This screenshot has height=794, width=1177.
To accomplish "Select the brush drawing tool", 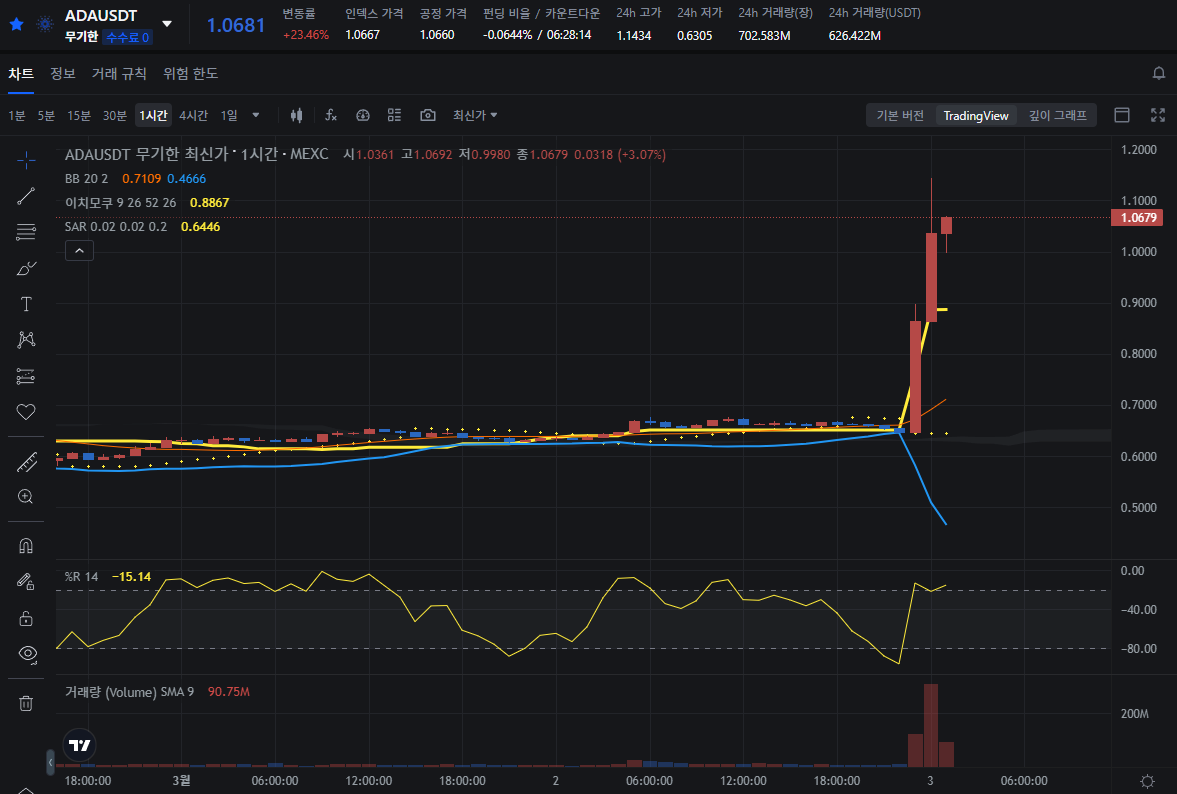I will (26, 268).
